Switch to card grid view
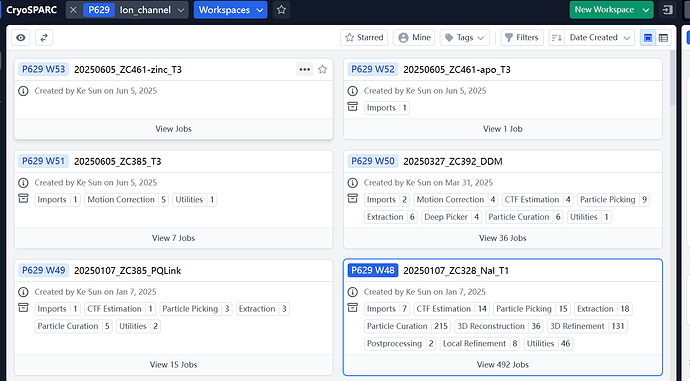Viewport: 690px width, 381px height. coord(648,38)
